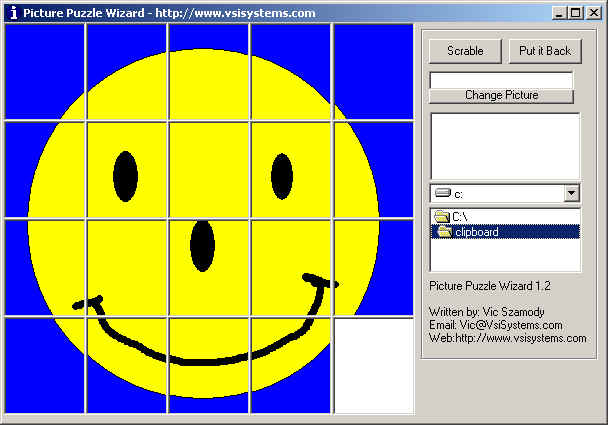Select the top-left corner puzzle tile
Screen dimensions: 608x425
tap(45, 72)
